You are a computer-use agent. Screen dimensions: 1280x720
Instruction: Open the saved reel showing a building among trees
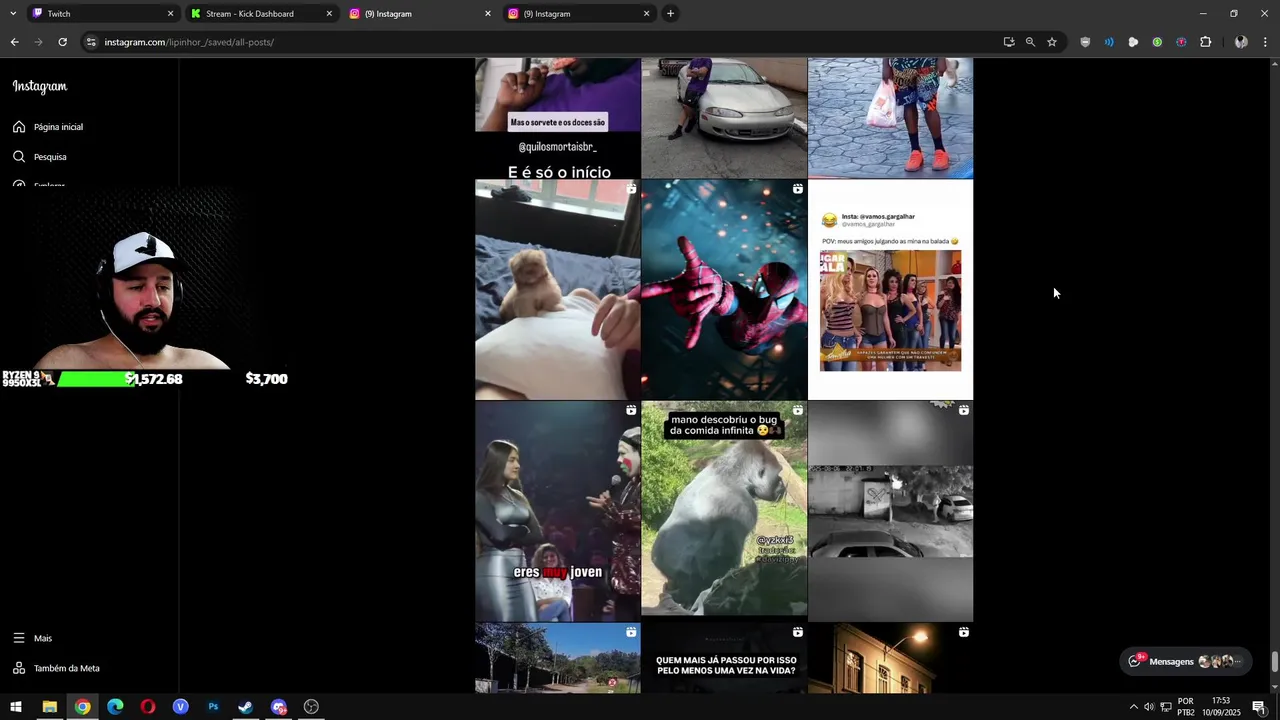(x=558, y=658)
